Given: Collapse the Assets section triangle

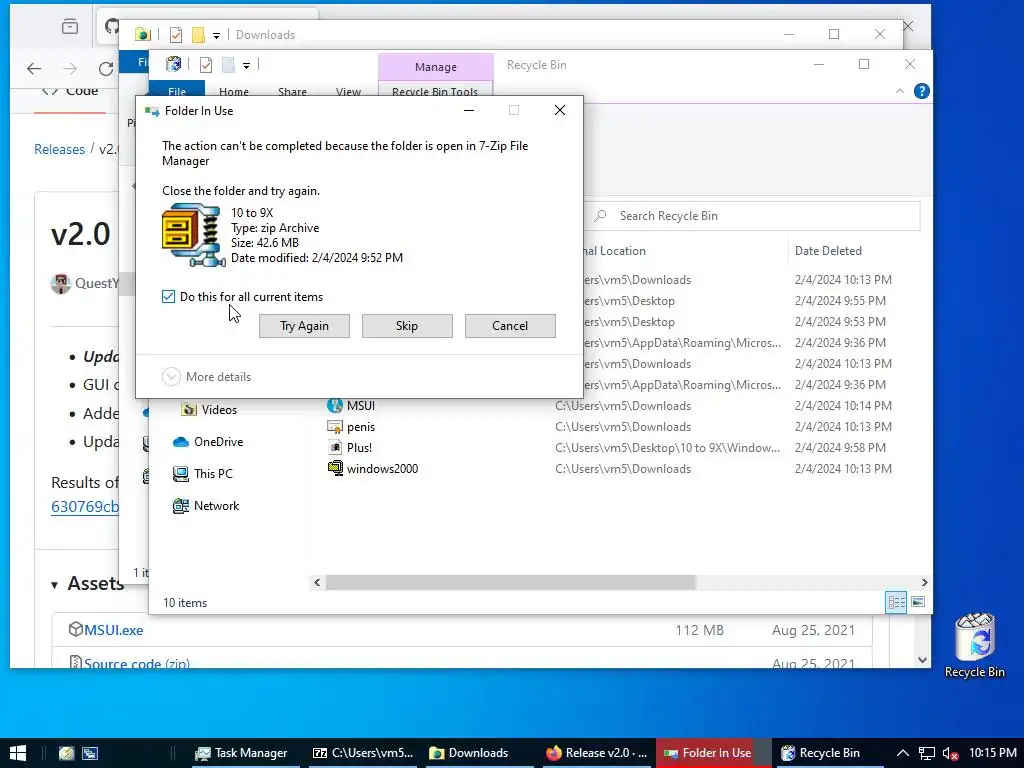Looking at the screenshot, I should click(x=55, y=585).
